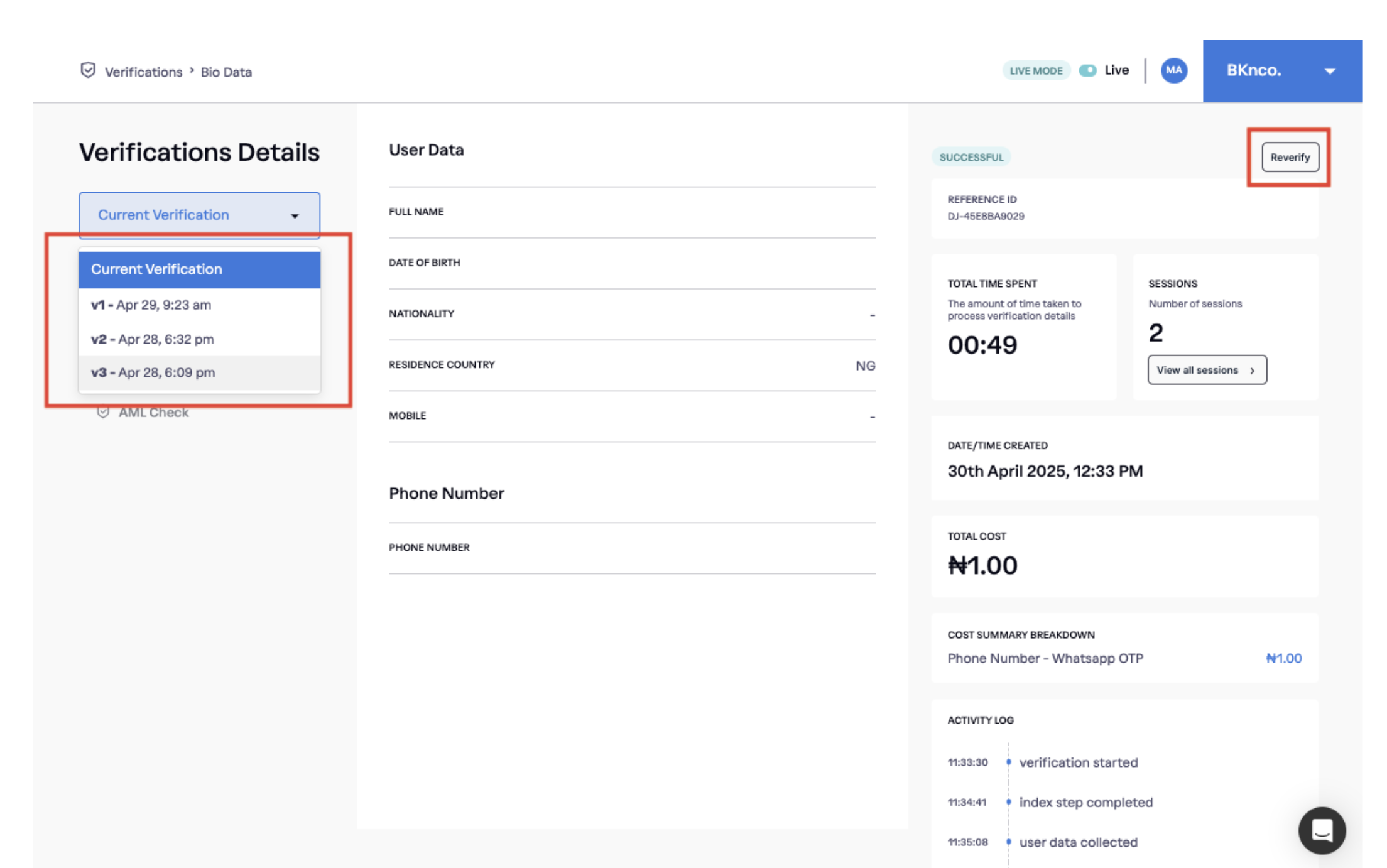The width and height of the screenshot is (1387, 868).
Task: Click the breadcrumb chevron separator
Action: click(x=192, y=71)
